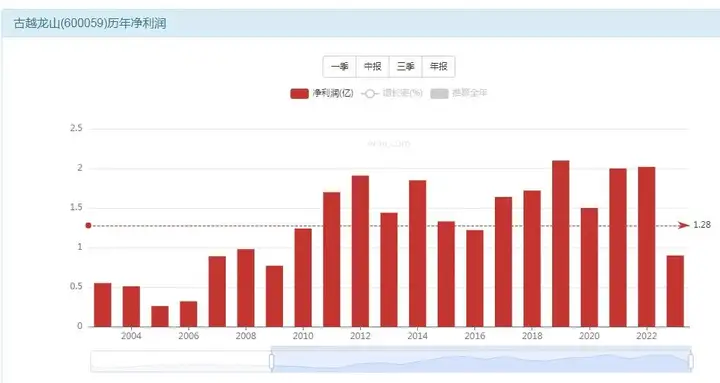Click the unselected left part of zoom bar

(x=180, y=361)
